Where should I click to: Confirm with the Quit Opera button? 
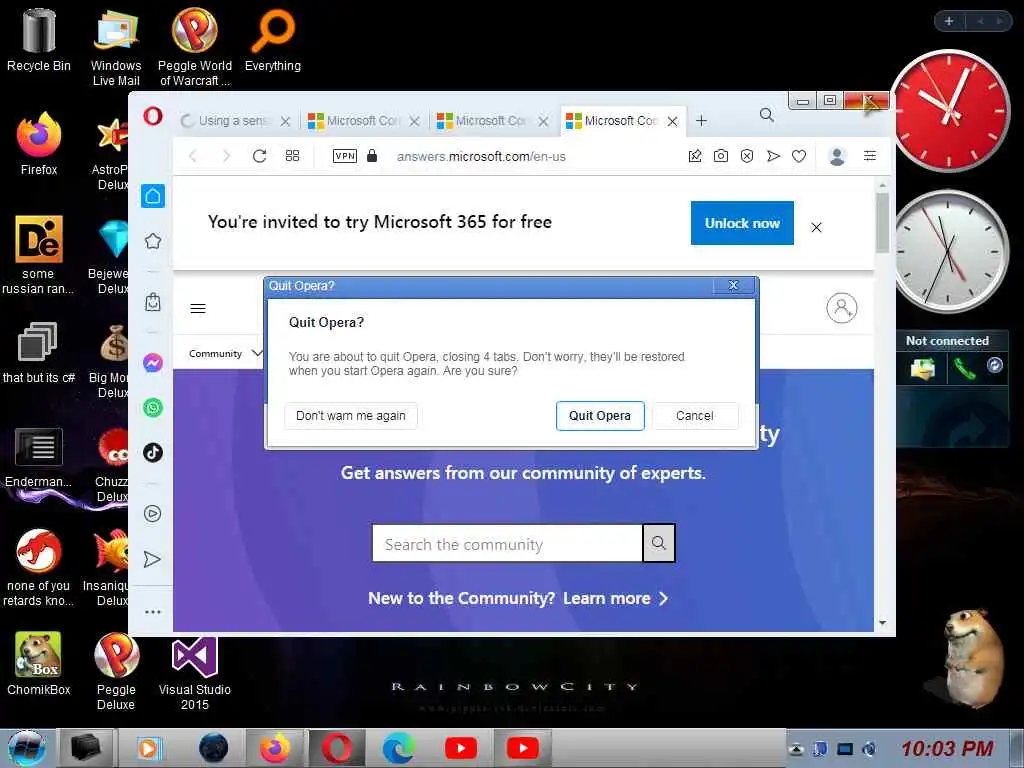600,416
